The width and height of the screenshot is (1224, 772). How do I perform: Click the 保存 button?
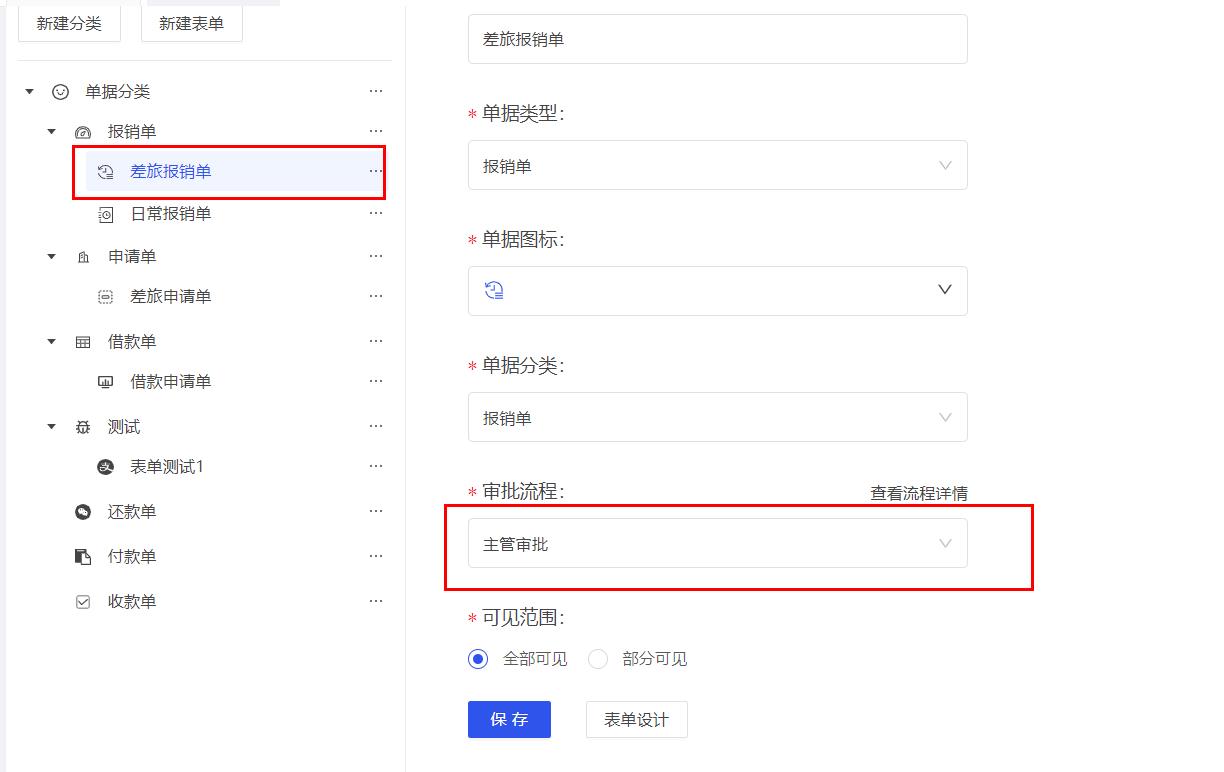click(509, 719)
